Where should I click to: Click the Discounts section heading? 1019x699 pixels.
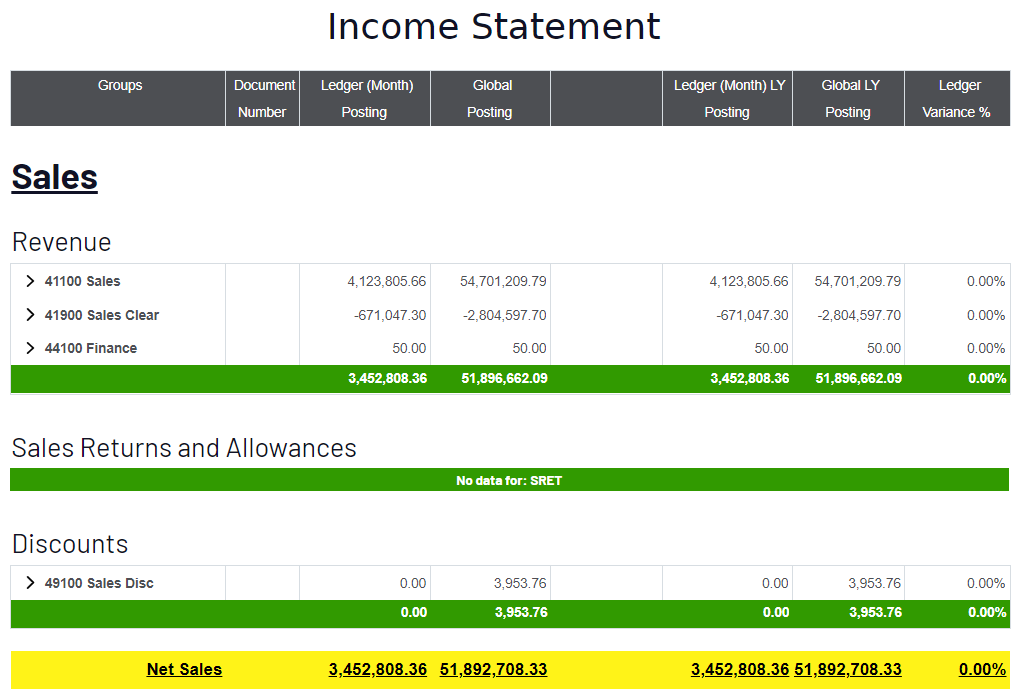click(70, 544)
